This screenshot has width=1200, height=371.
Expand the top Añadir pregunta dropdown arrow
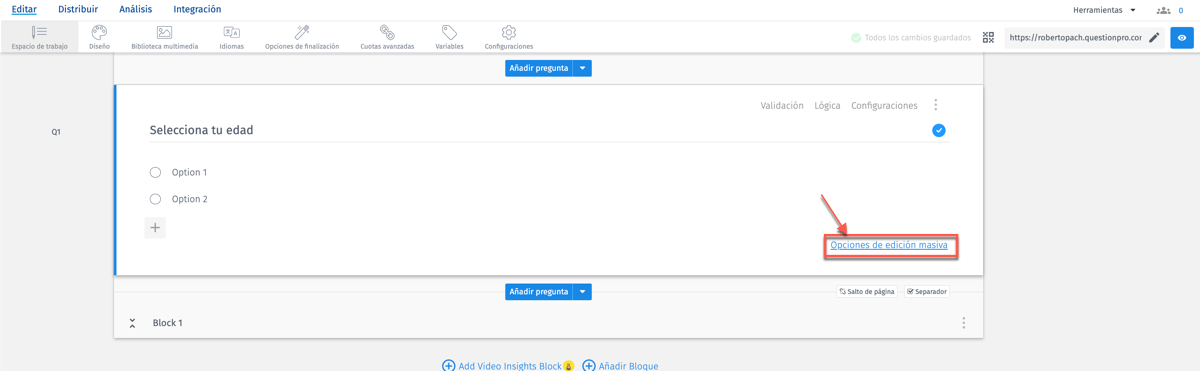[583, 68]
